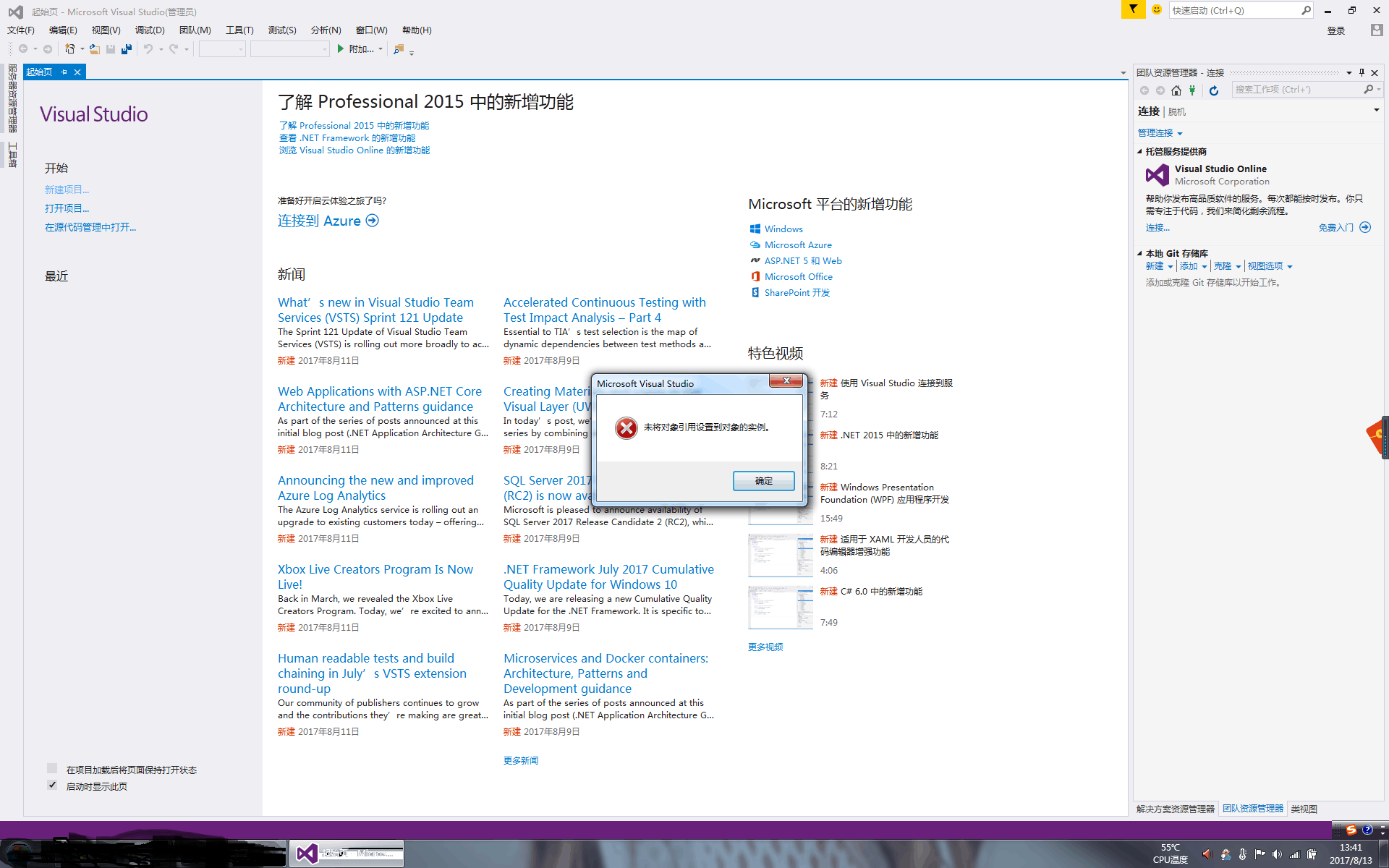Open the 新建 Git repository dropdown
Viewport: 1389px width, 868px height.
[1159, 266]
